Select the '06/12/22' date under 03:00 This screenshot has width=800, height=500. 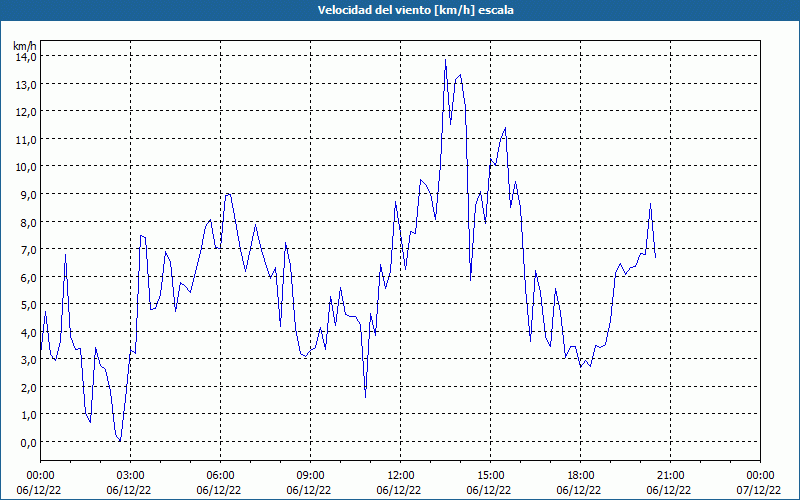[129, 490]
